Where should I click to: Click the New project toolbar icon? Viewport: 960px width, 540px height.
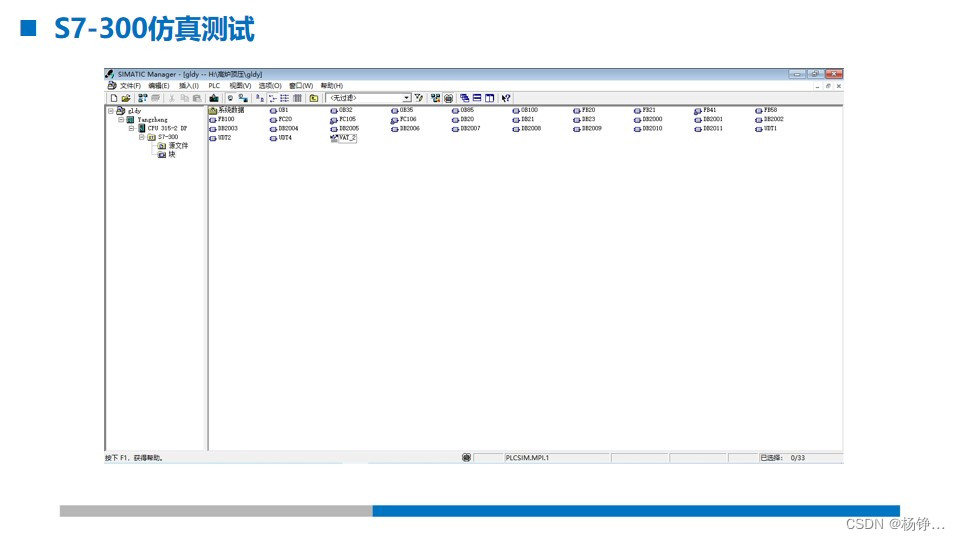coord(113,98)
